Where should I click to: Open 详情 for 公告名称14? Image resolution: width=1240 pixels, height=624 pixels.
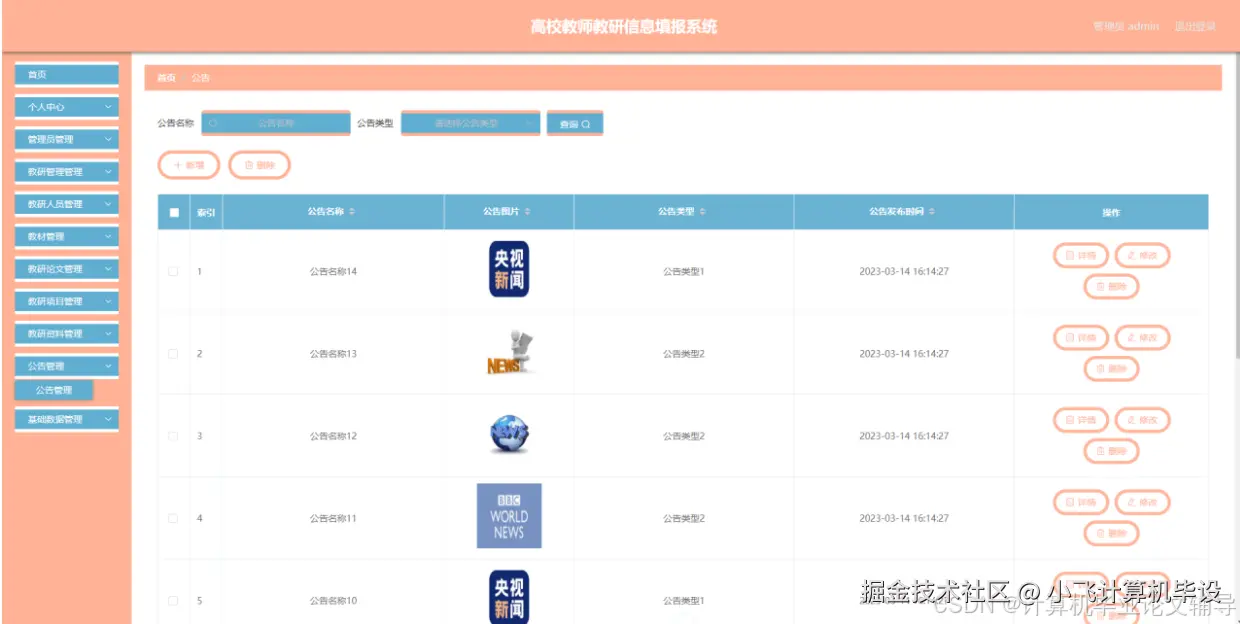(1081, 256)
